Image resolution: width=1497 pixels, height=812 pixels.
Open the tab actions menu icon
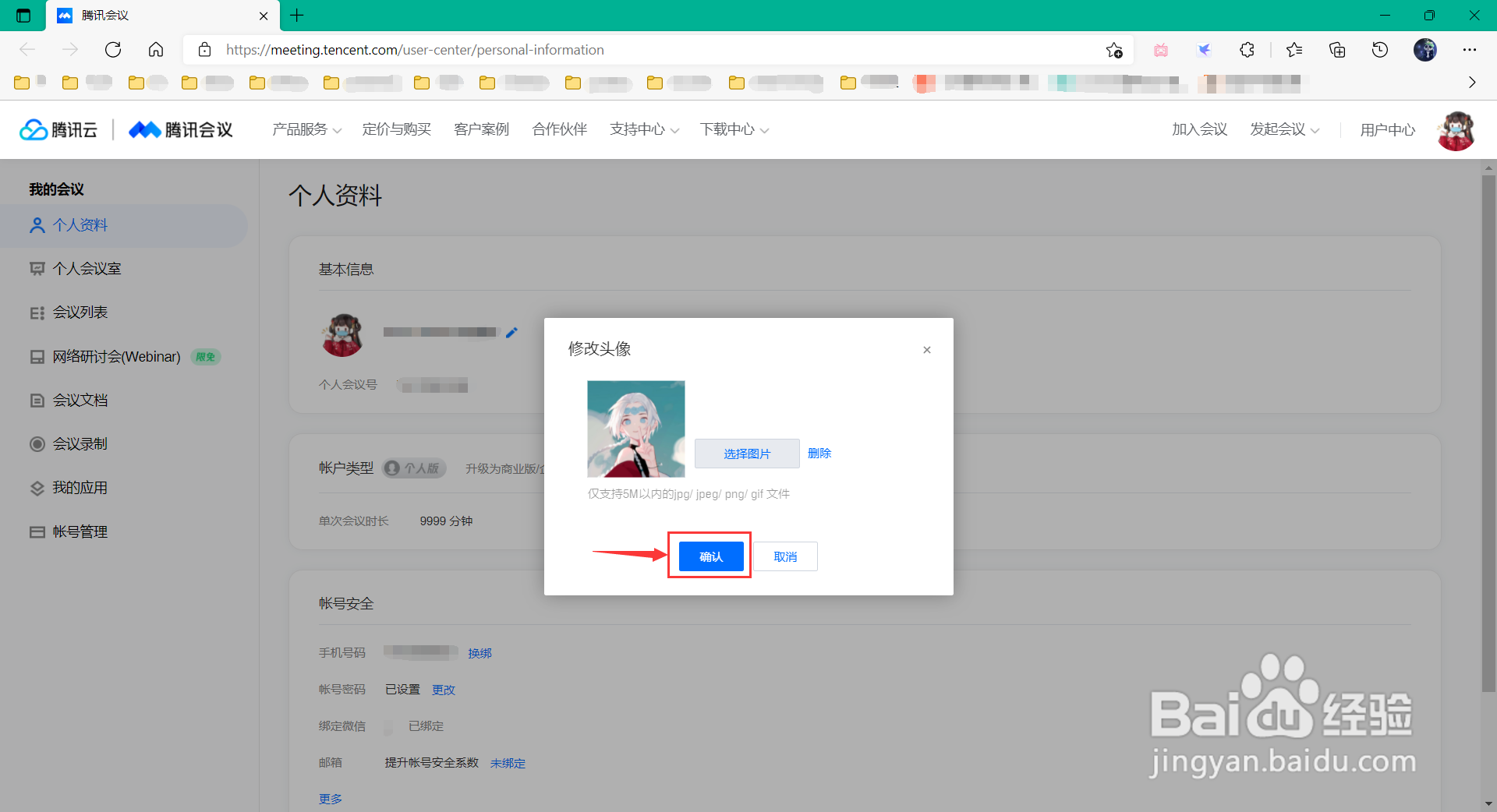(x=23, y=16)
